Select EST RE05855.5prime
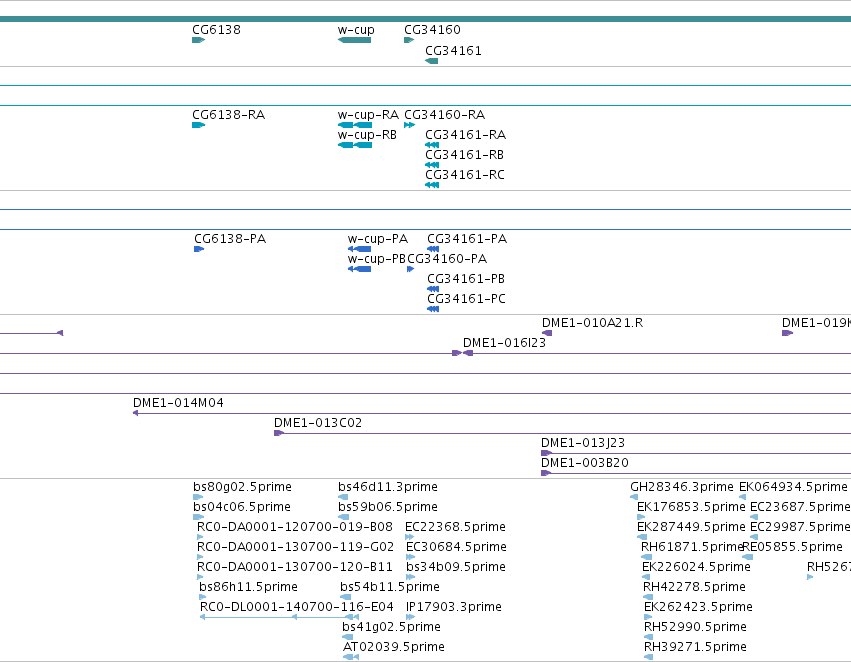 792,547
